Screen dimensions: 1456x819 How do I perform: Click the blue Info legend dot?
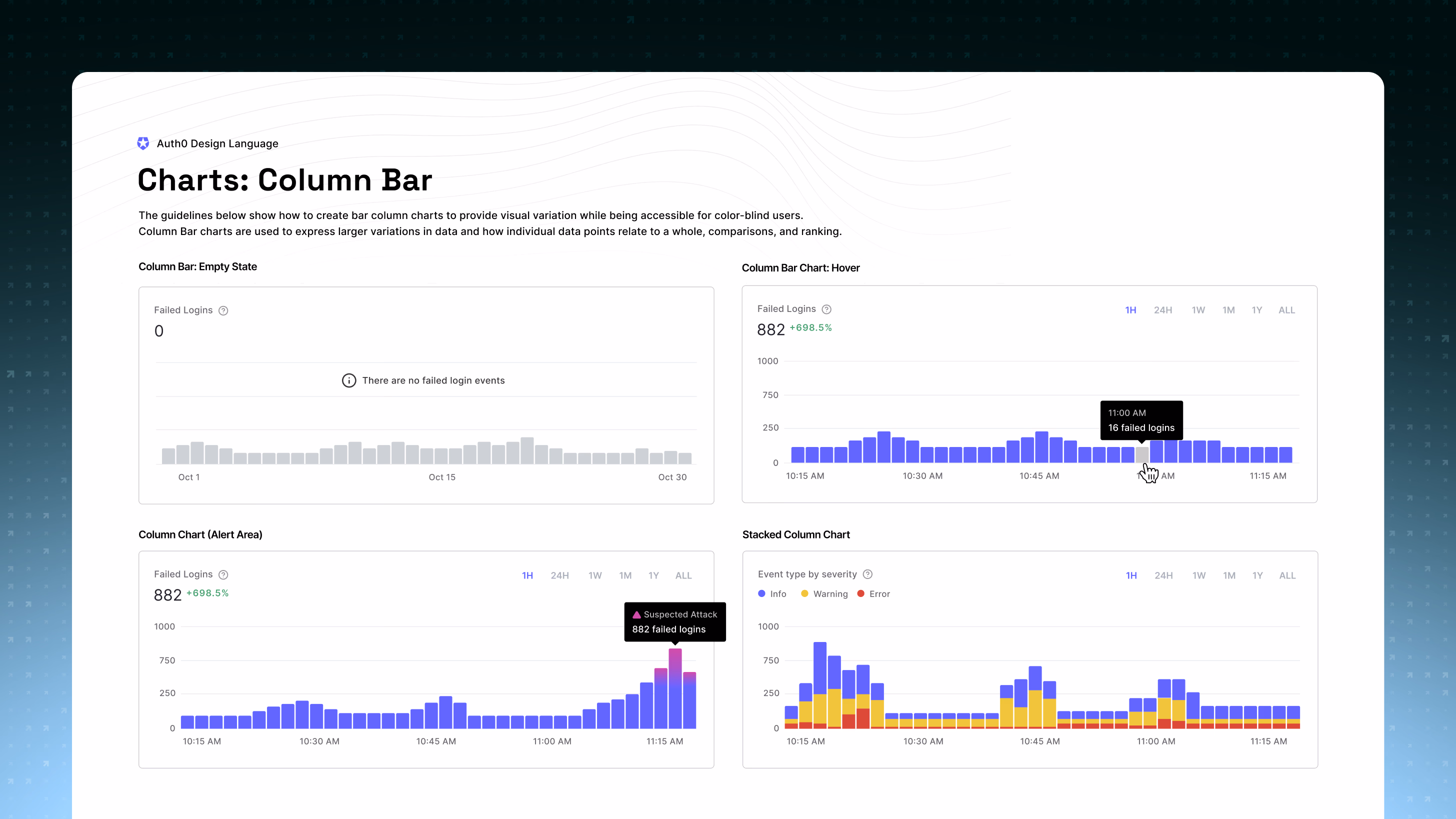761,593
